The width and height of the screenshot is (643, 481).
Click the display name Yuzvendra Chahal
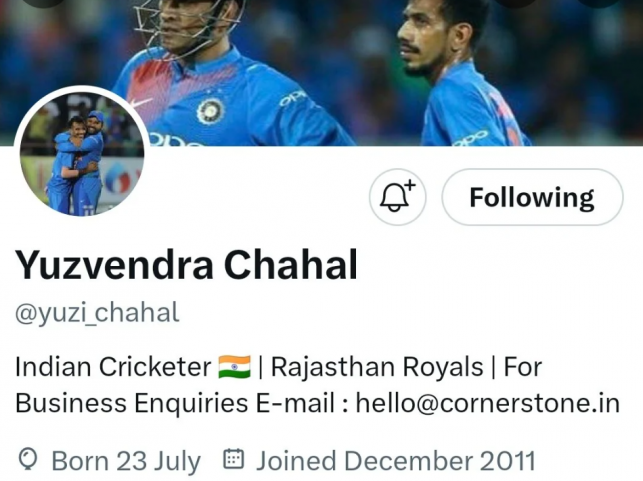coord(186,265)
